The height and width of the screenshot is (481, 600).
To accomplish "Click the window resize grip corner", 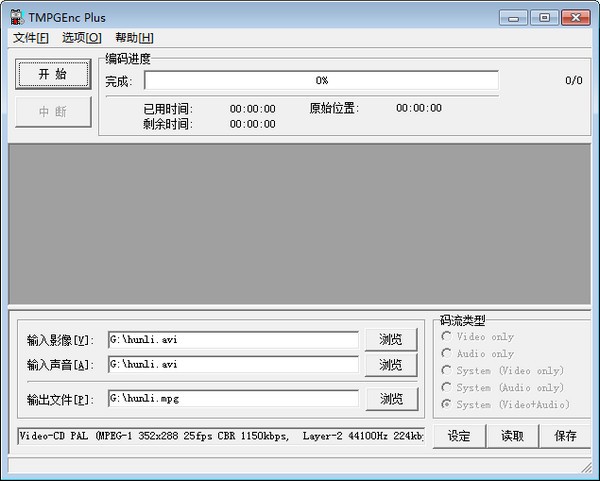I will tap(586, 467).
